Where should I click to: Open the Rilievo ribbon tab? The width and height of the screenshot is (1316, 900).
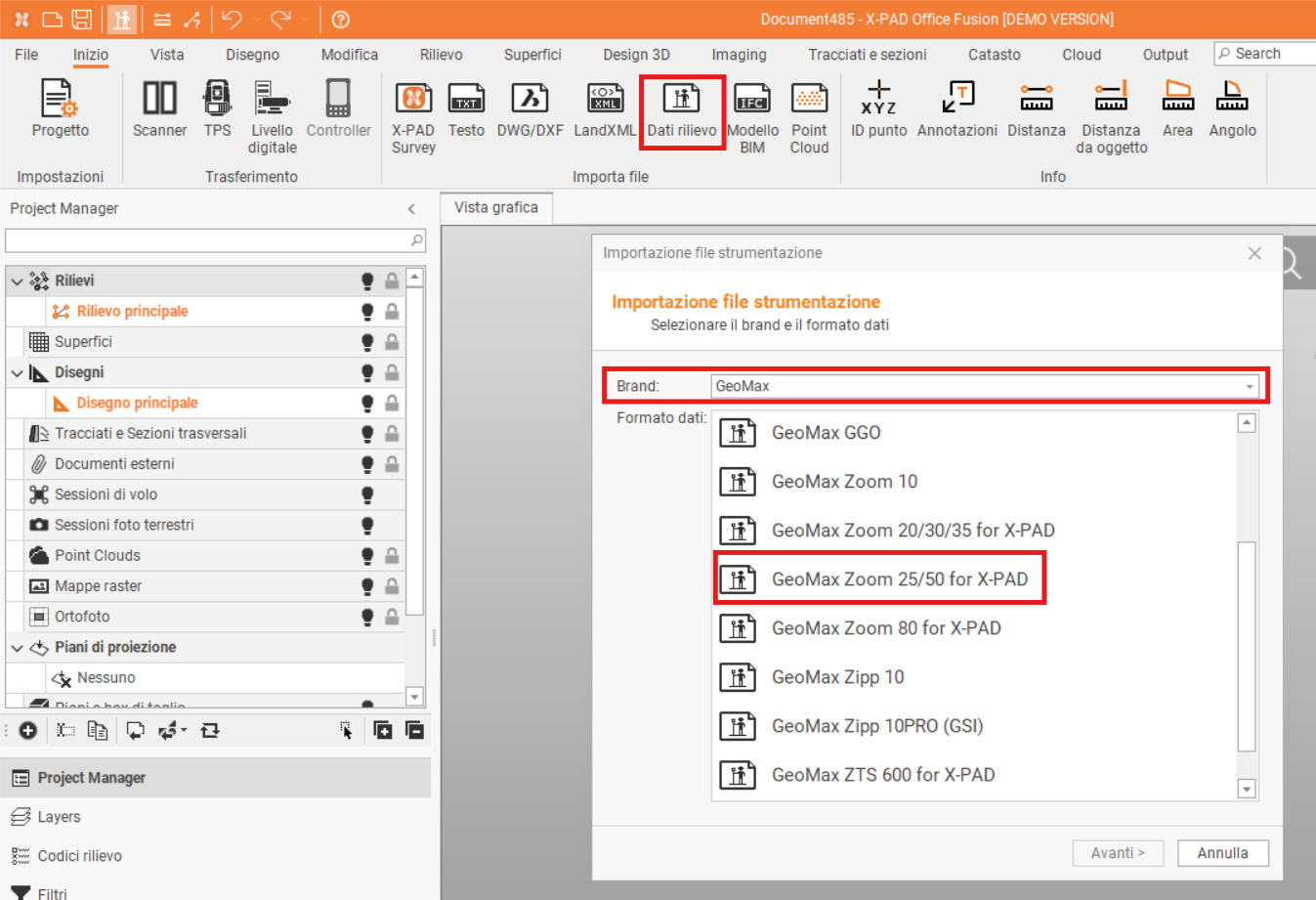[441, 55]
